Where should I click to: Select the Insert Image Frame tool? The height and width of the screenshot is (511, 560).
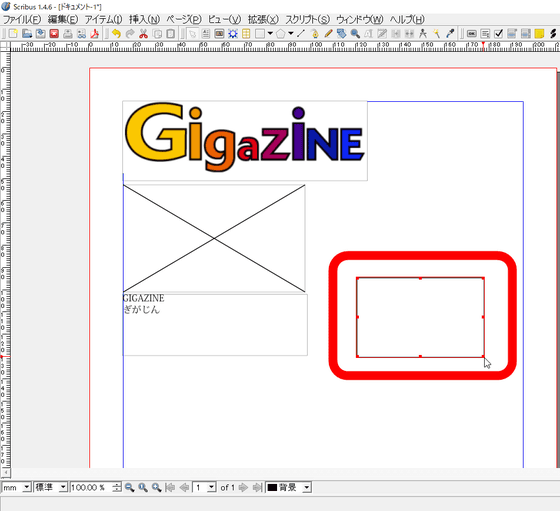point(219,34)
